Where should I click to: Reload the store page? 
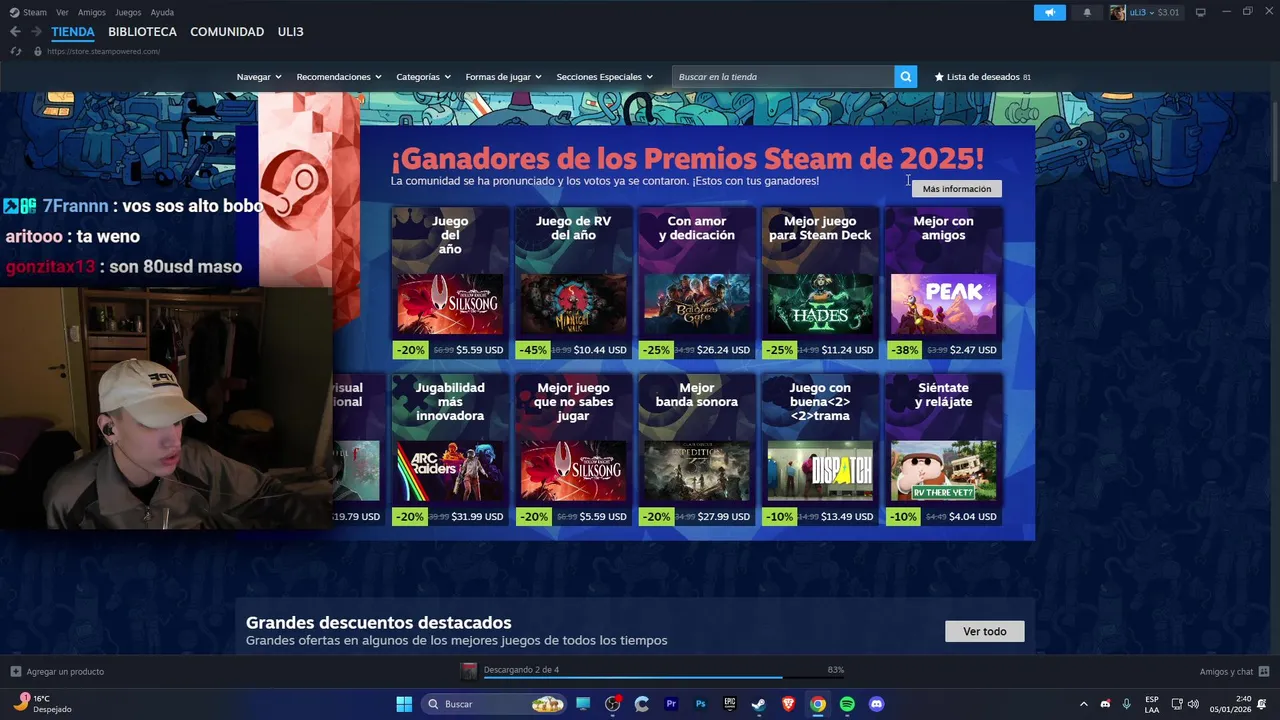(x=16, y=51)
